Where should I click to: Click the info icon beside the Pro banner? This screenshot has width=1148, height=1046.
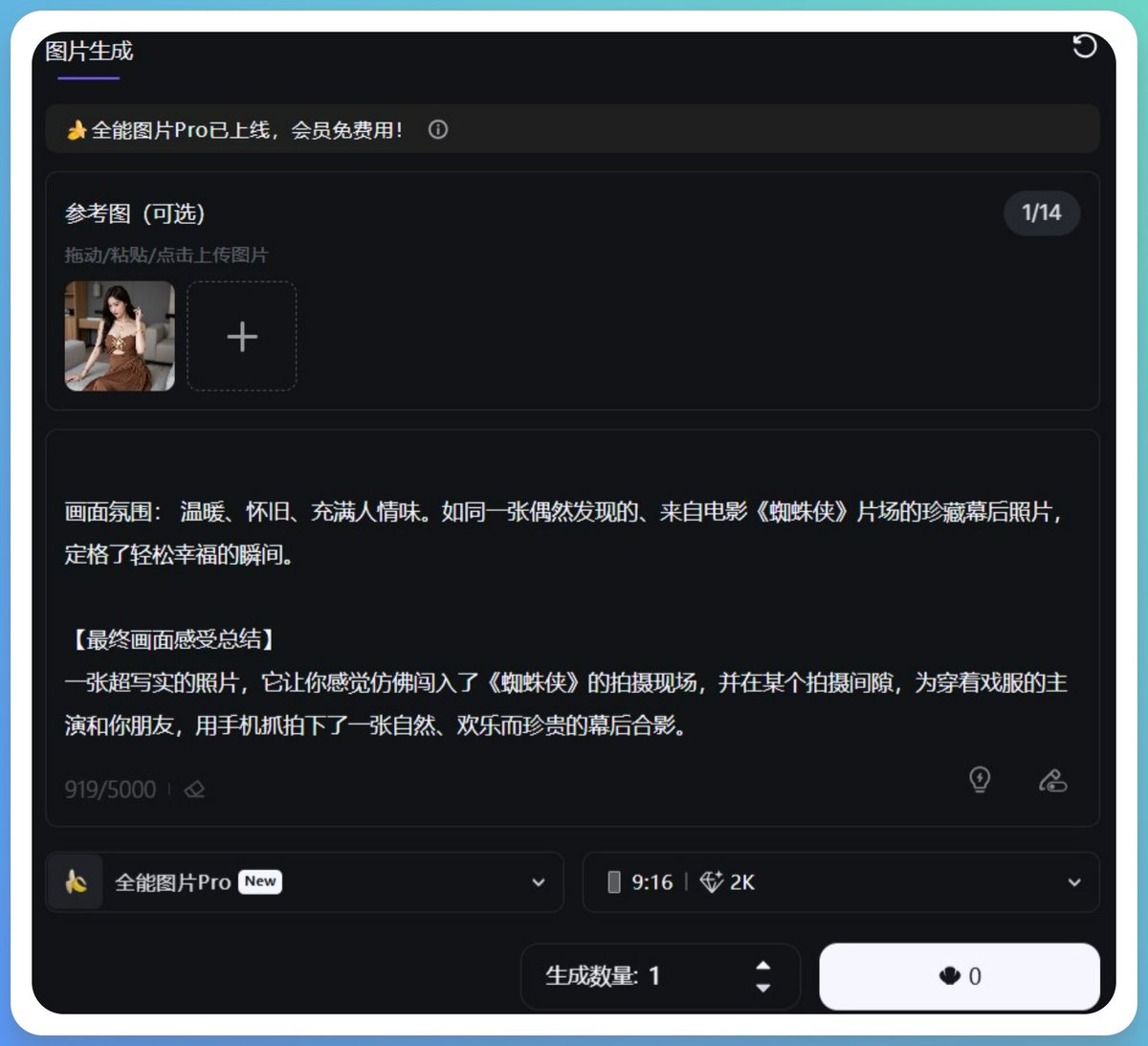438,130
